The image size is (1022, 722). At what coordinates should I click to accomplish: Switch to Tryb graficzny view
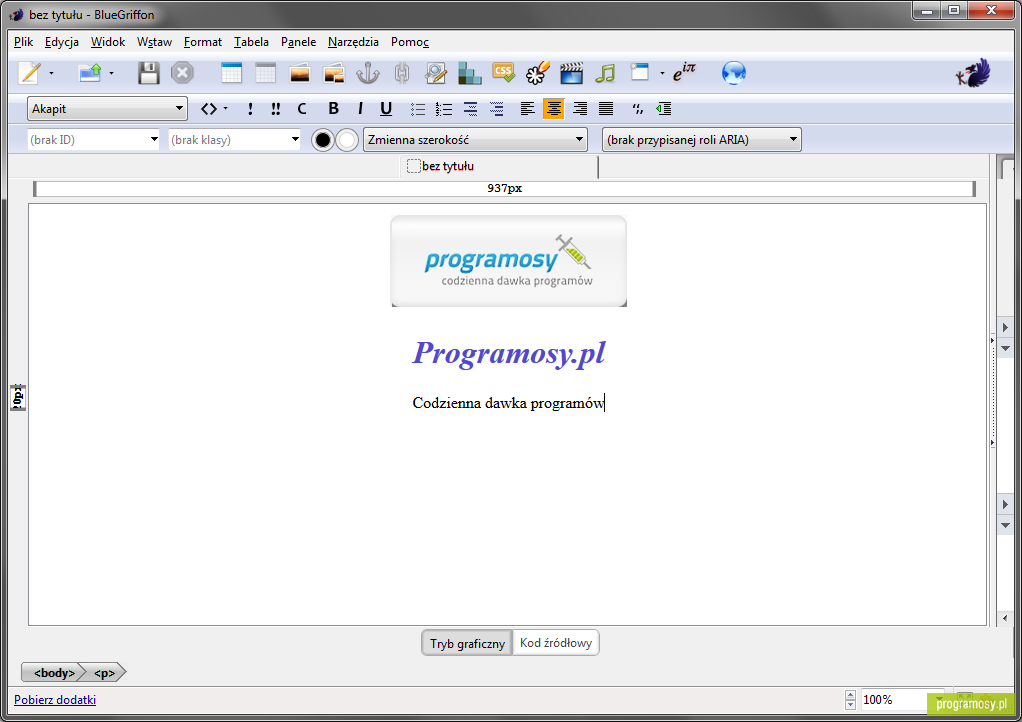pos(467,643)
